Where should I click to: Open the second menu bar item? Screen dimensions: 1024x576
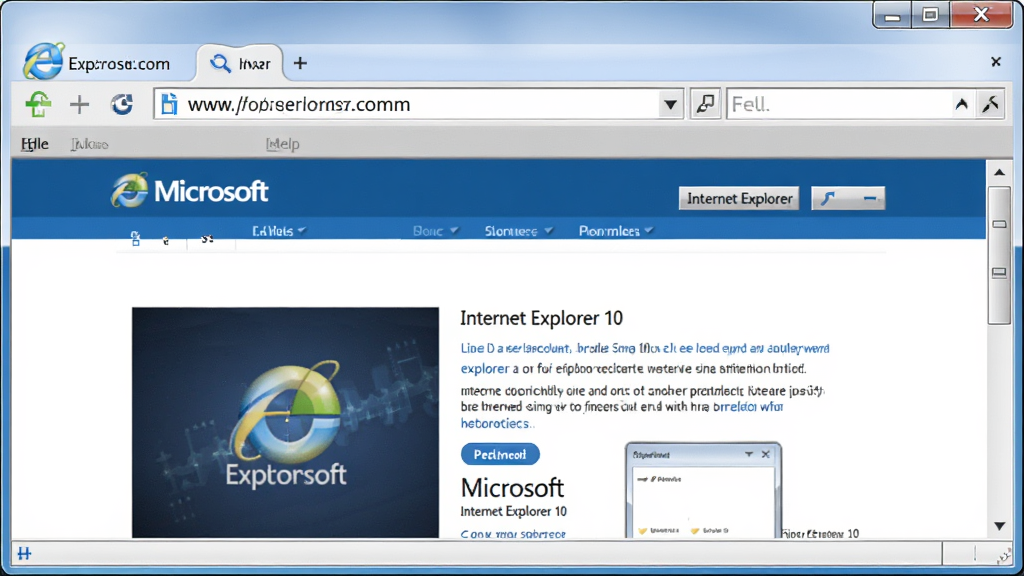tap(89, 144)
